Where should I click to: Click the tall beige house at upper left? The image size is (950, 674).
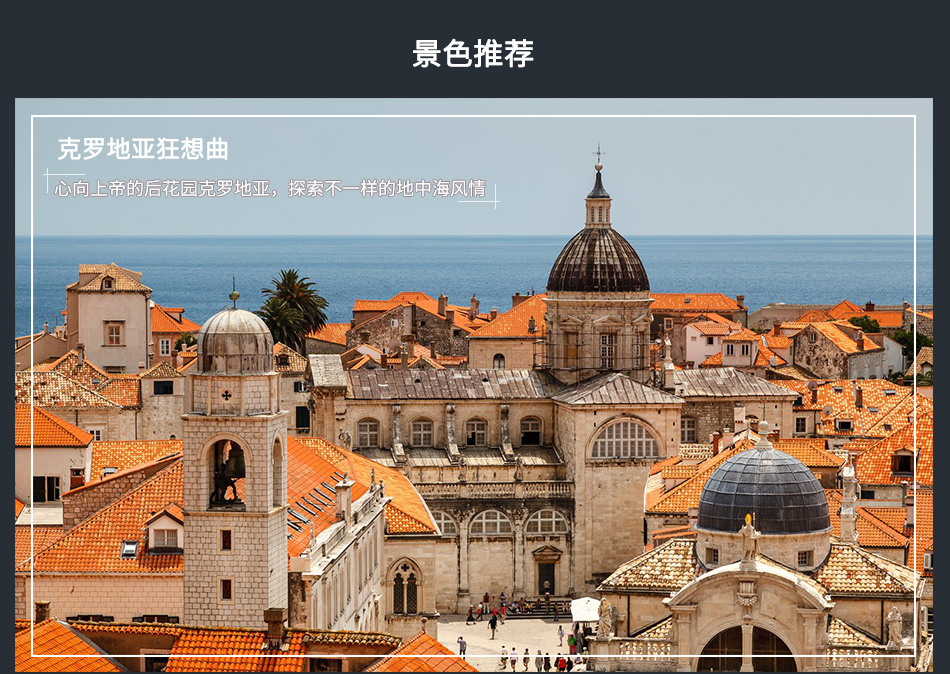(108, 322)
